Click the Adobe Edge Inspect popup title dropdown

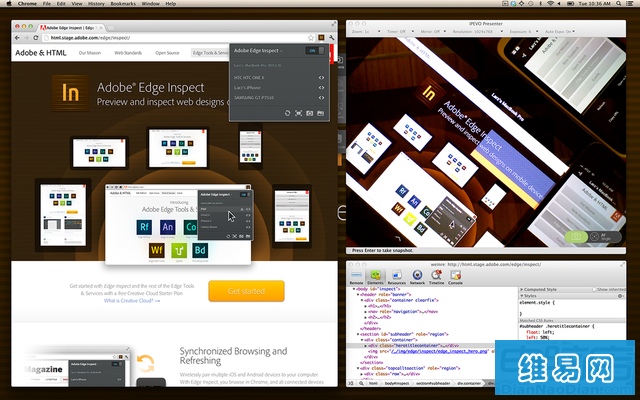pos(258,51)
